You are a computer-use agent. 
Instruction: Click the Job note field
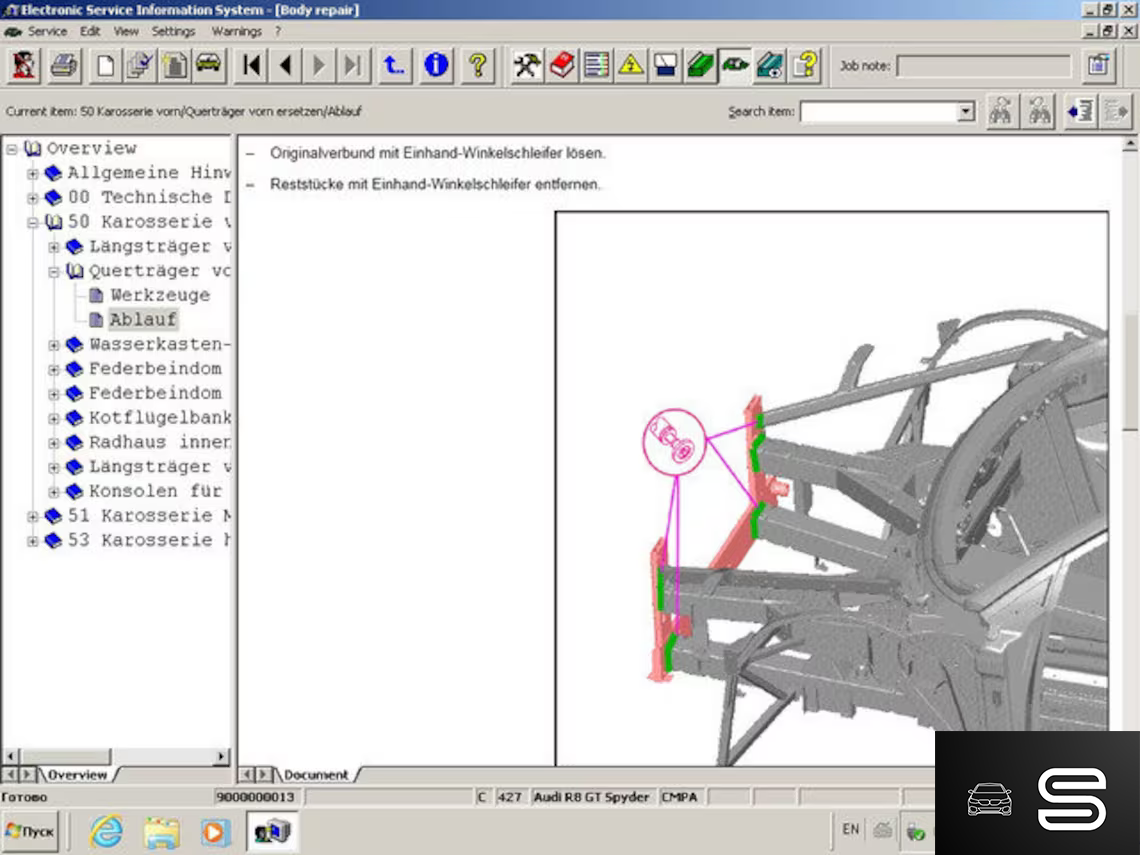983,67
